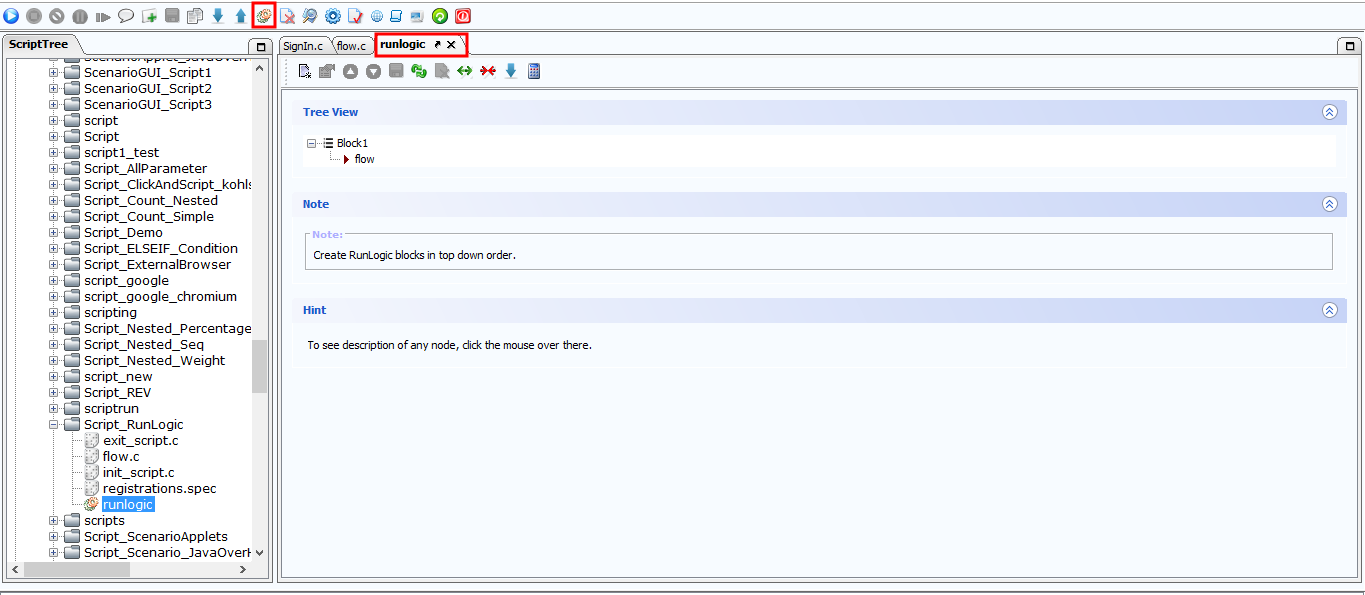Click the speech bubble comment icon
Viewport: 1365px width, 595px height.
126,16
